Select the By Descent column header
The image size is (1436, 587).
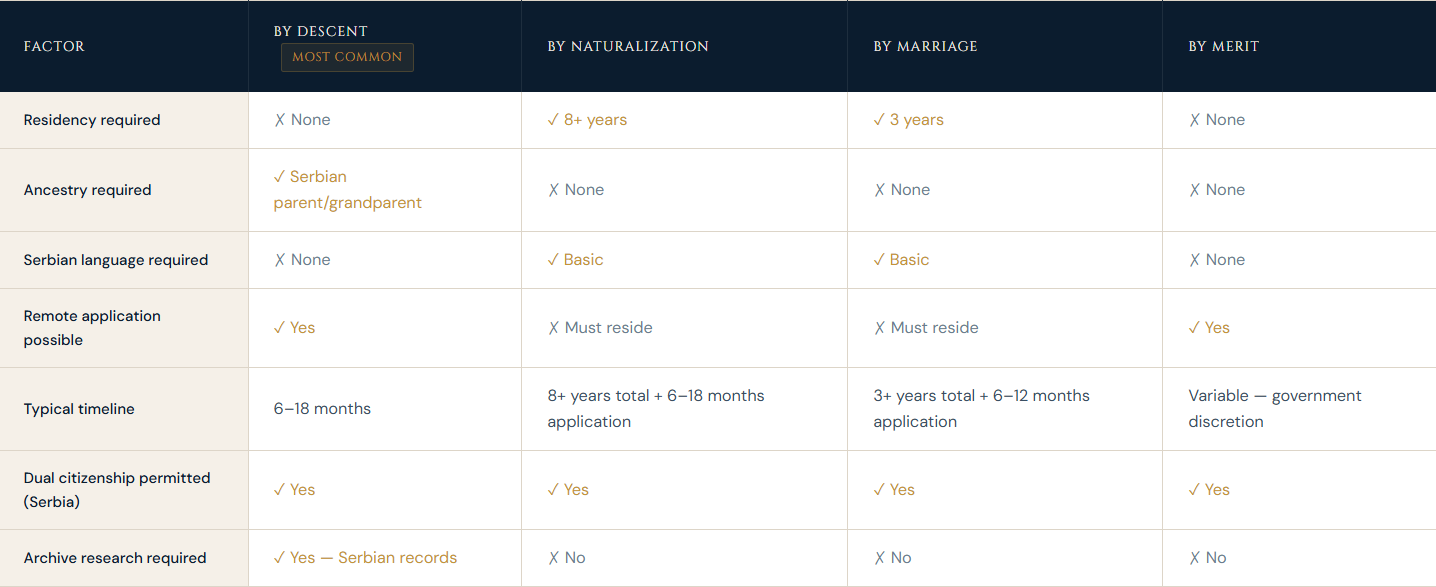coord(320,31)
